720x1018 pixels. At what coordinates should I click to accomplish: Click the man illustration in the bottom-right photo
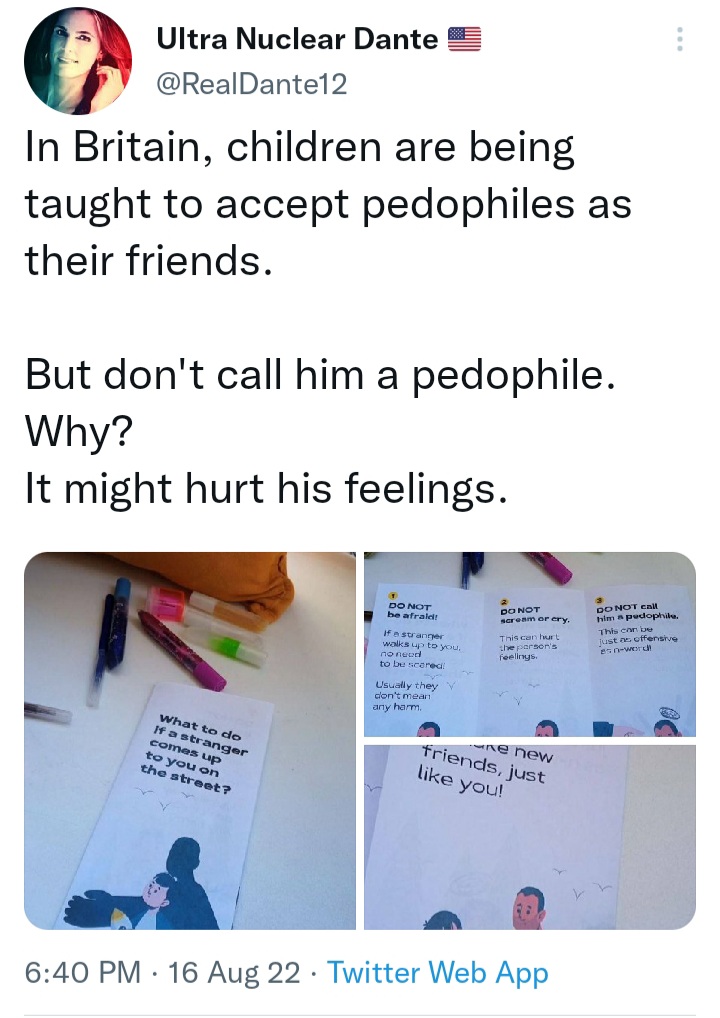click(530, 908)
